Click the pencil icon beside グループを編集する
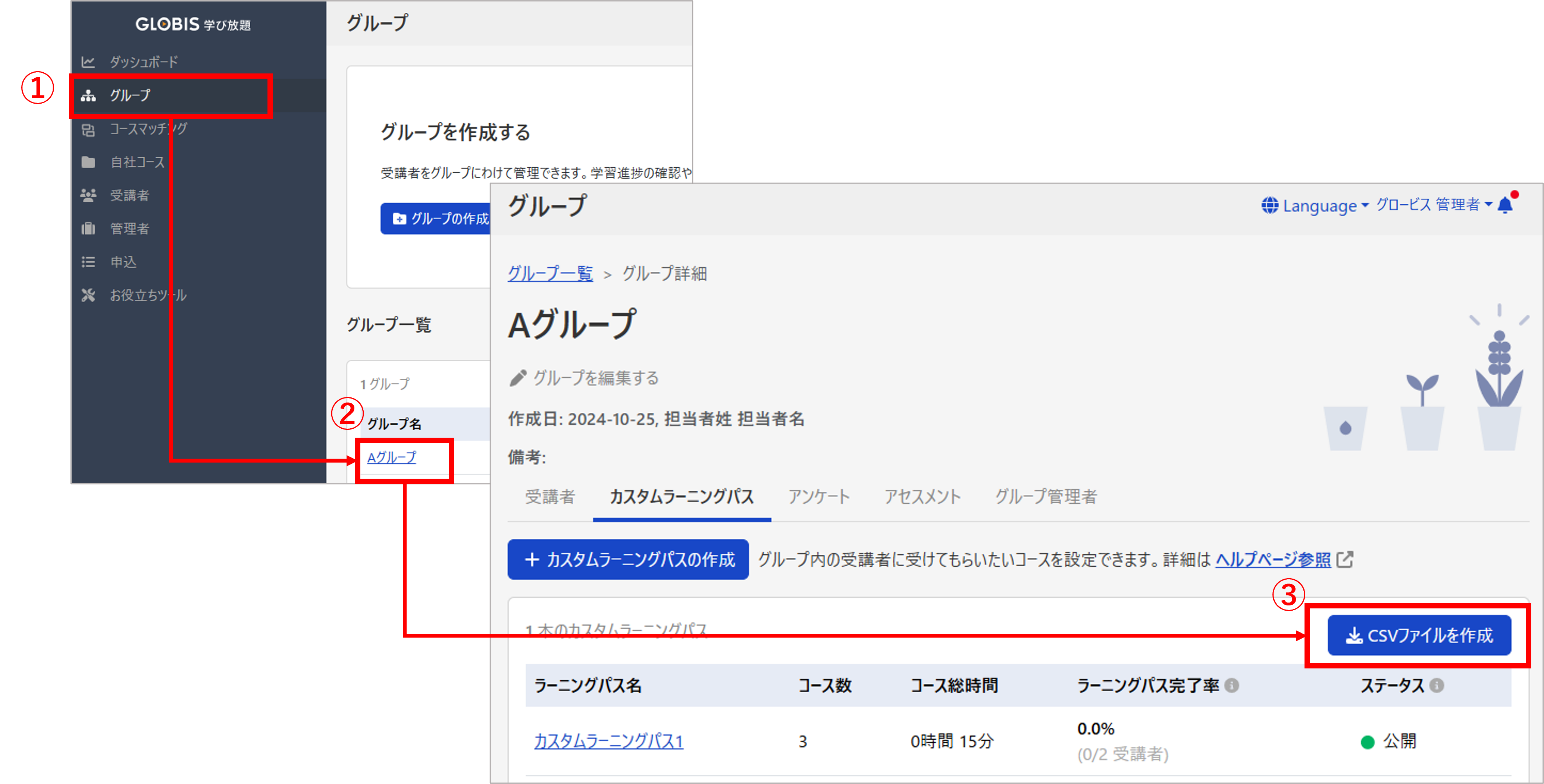Image resolution: width=1544 pixels, height=784 pixels. point(517,378)
